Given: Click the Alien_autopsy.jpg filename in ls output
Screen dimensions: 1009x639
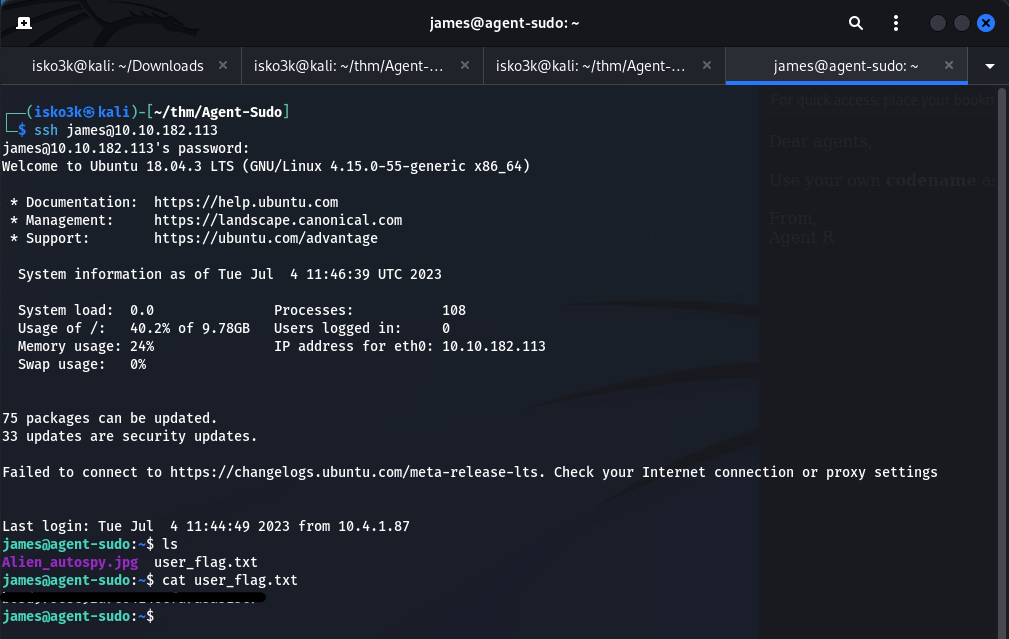Looking at the screenshot, I should pos(70,562).
